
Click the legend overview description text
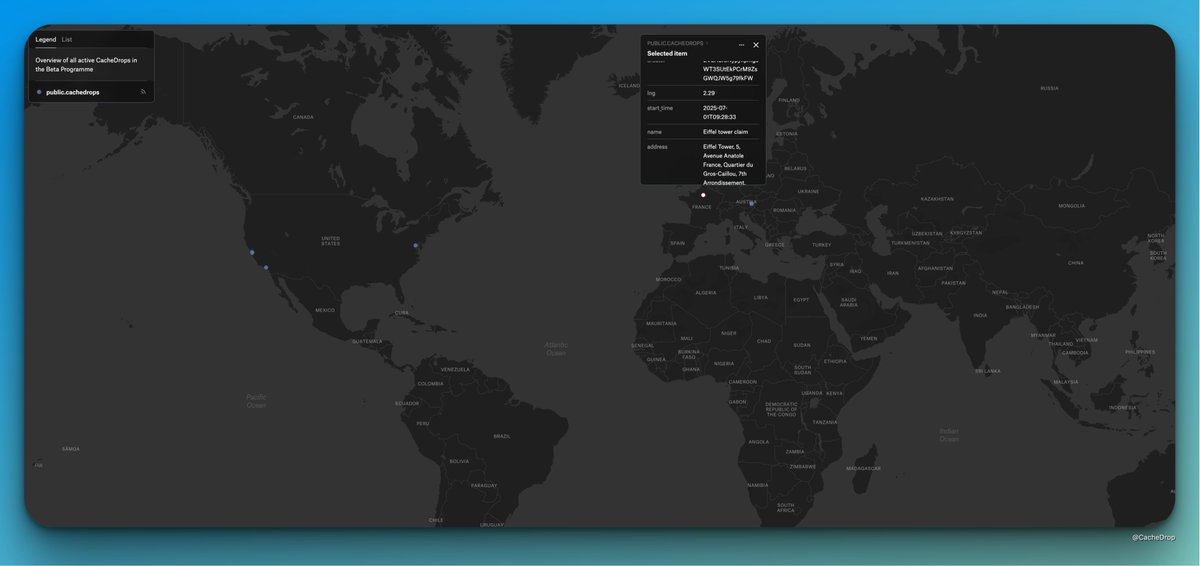pyautogui.click(x=87, y=65)
